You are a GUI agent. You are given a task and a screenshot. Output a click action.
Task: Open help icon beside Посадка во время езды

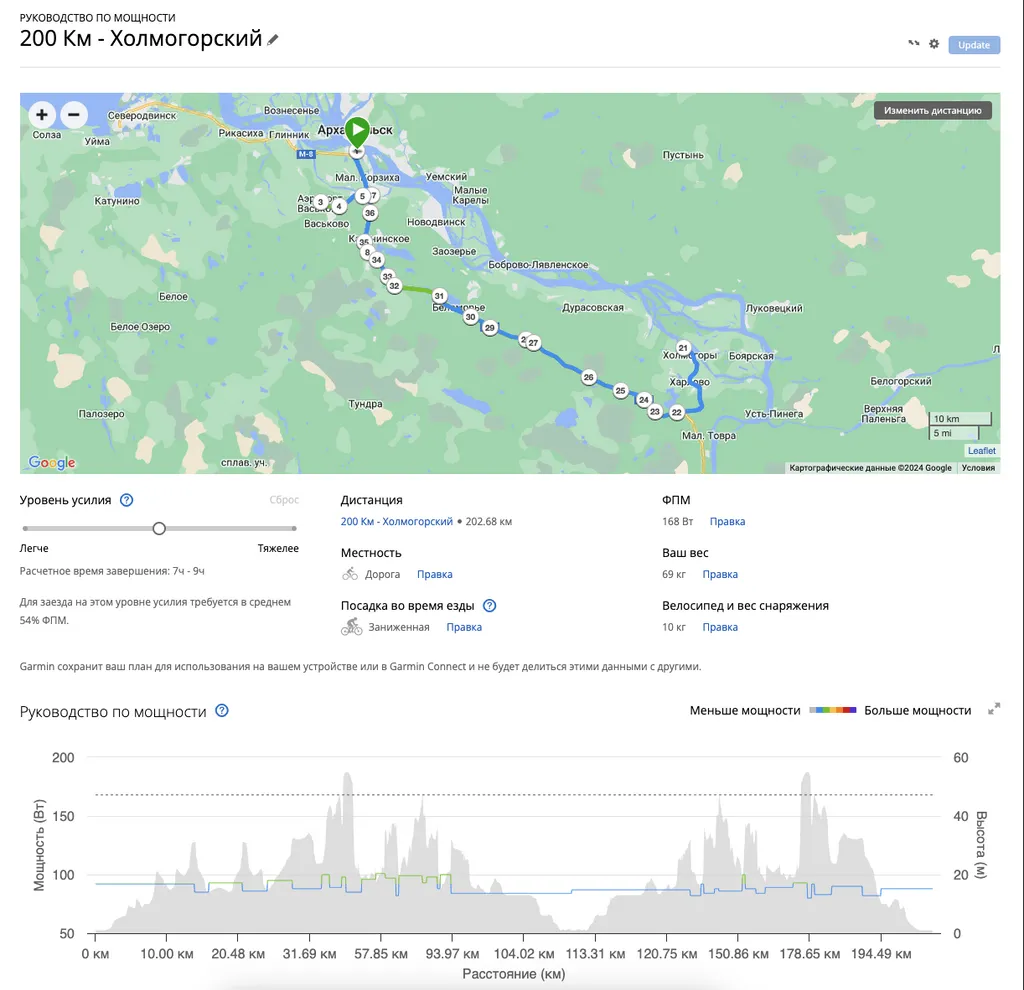point(489,605)
